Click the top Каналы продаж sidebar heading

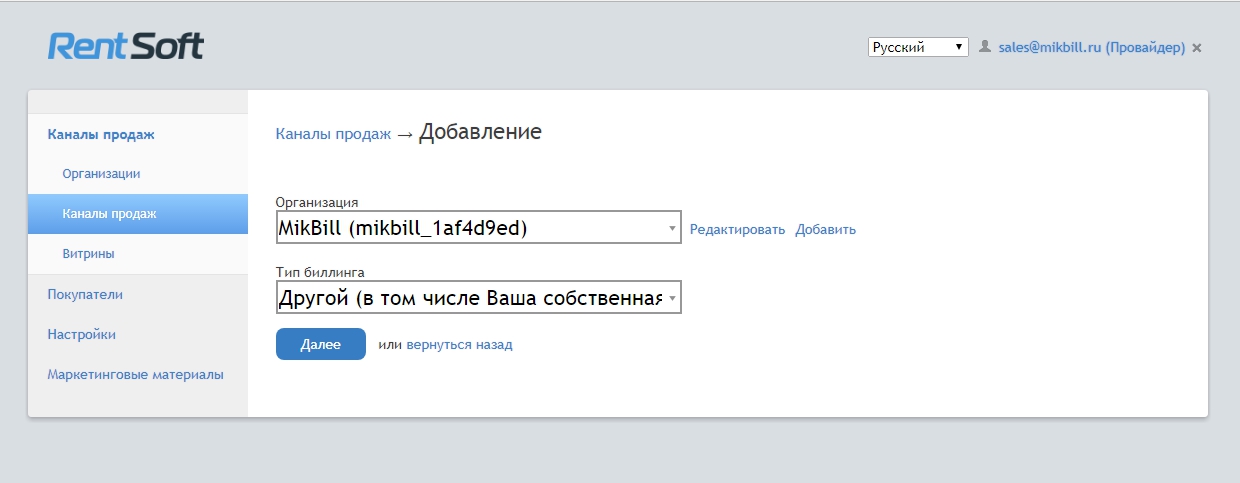coord(101,134)
